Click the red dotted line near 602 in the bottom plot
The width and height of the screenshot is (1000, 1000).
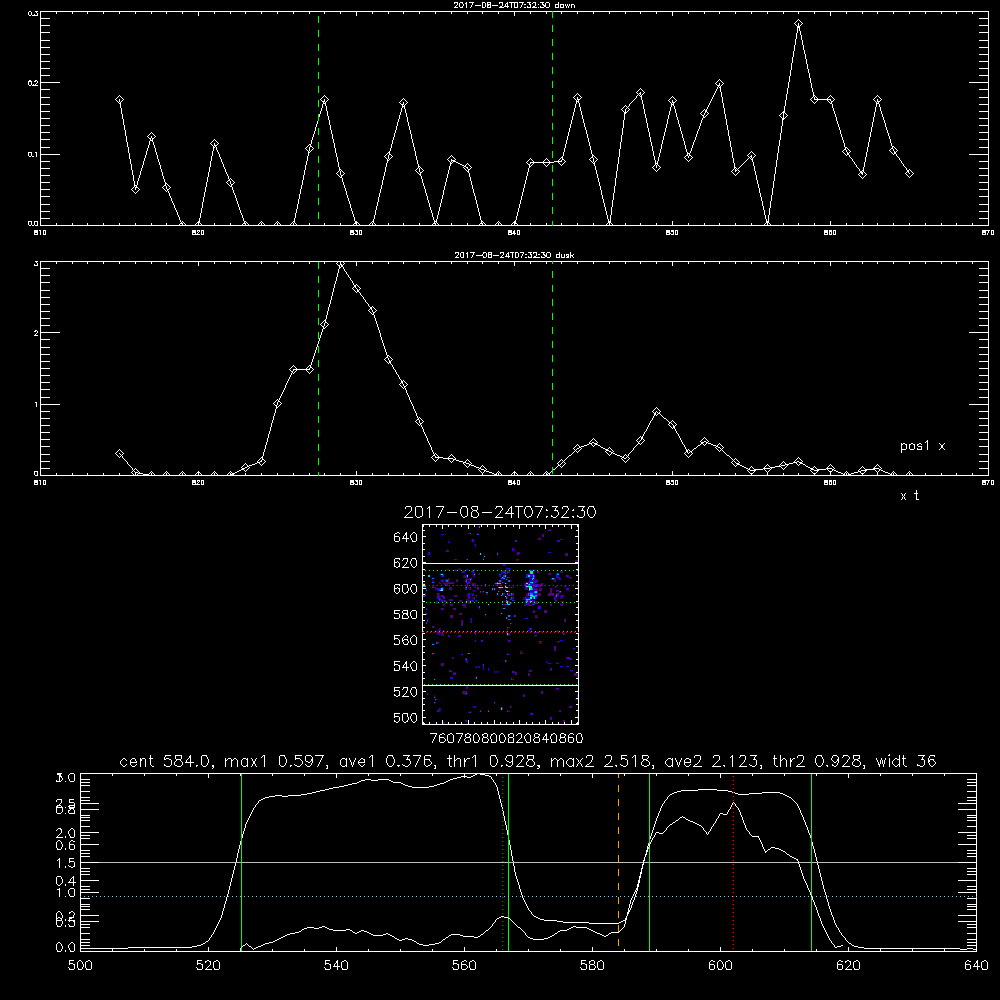(x=733, y=862)
